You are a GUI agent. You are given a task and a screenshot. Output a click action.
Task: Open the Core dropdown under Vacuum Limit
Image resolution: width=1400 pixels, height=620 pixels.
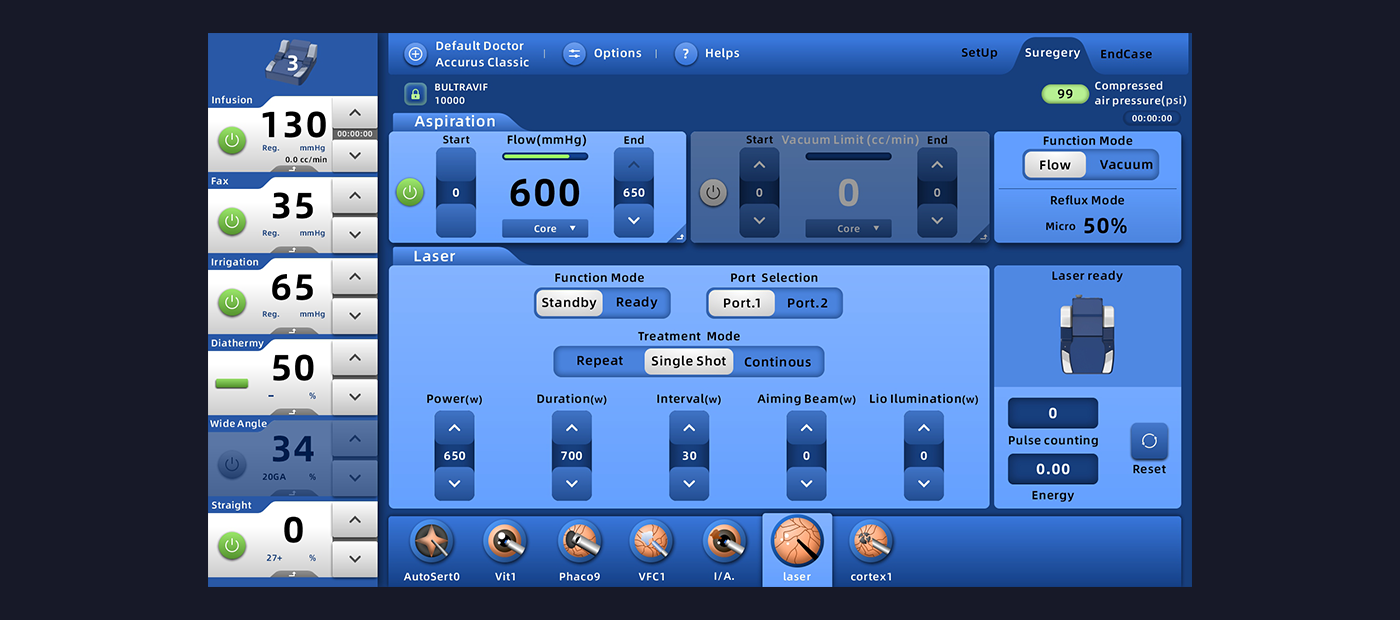(x=848, y=229)
